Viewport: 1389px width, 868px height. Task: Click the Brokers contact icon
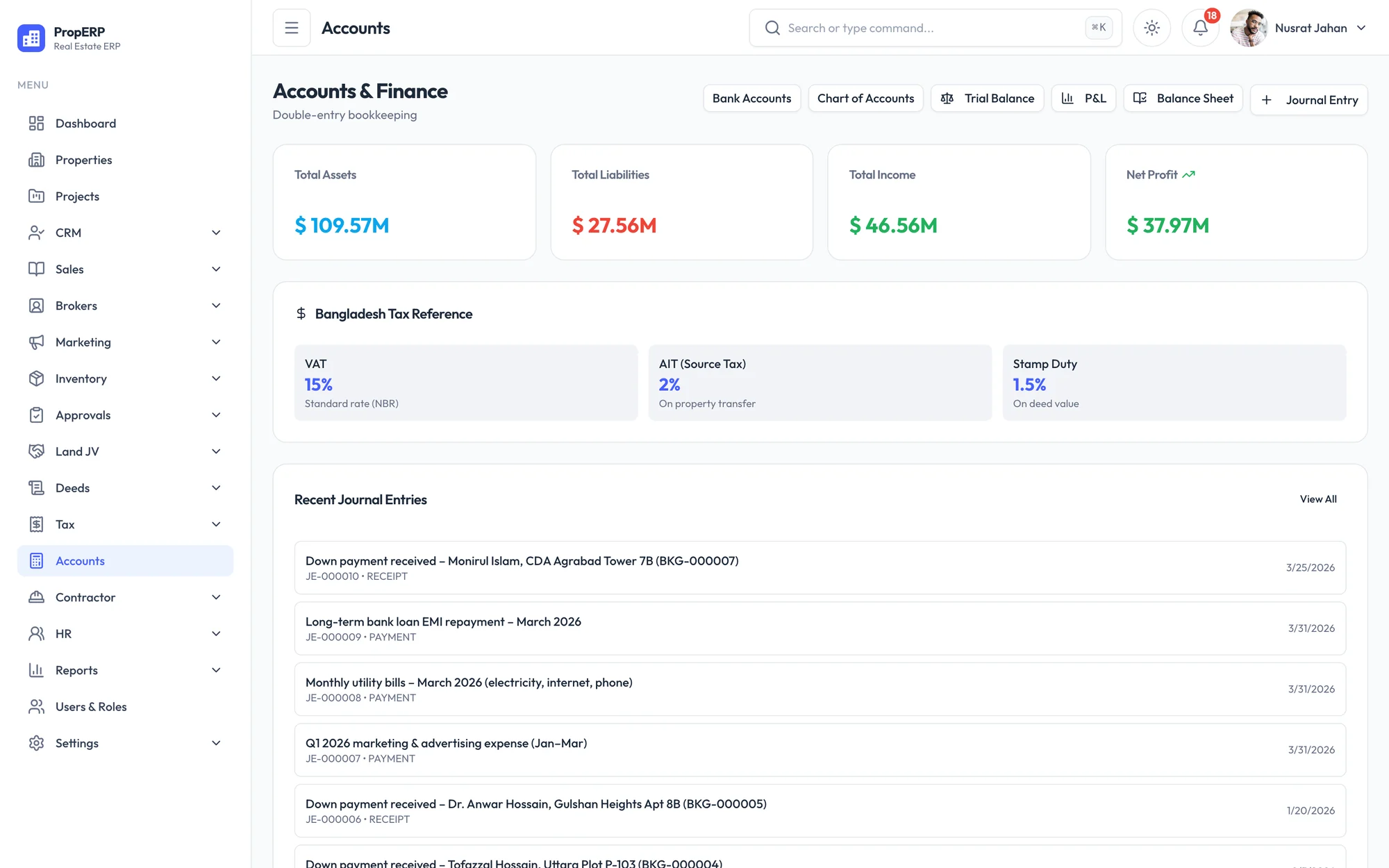(x=36, y=306)
